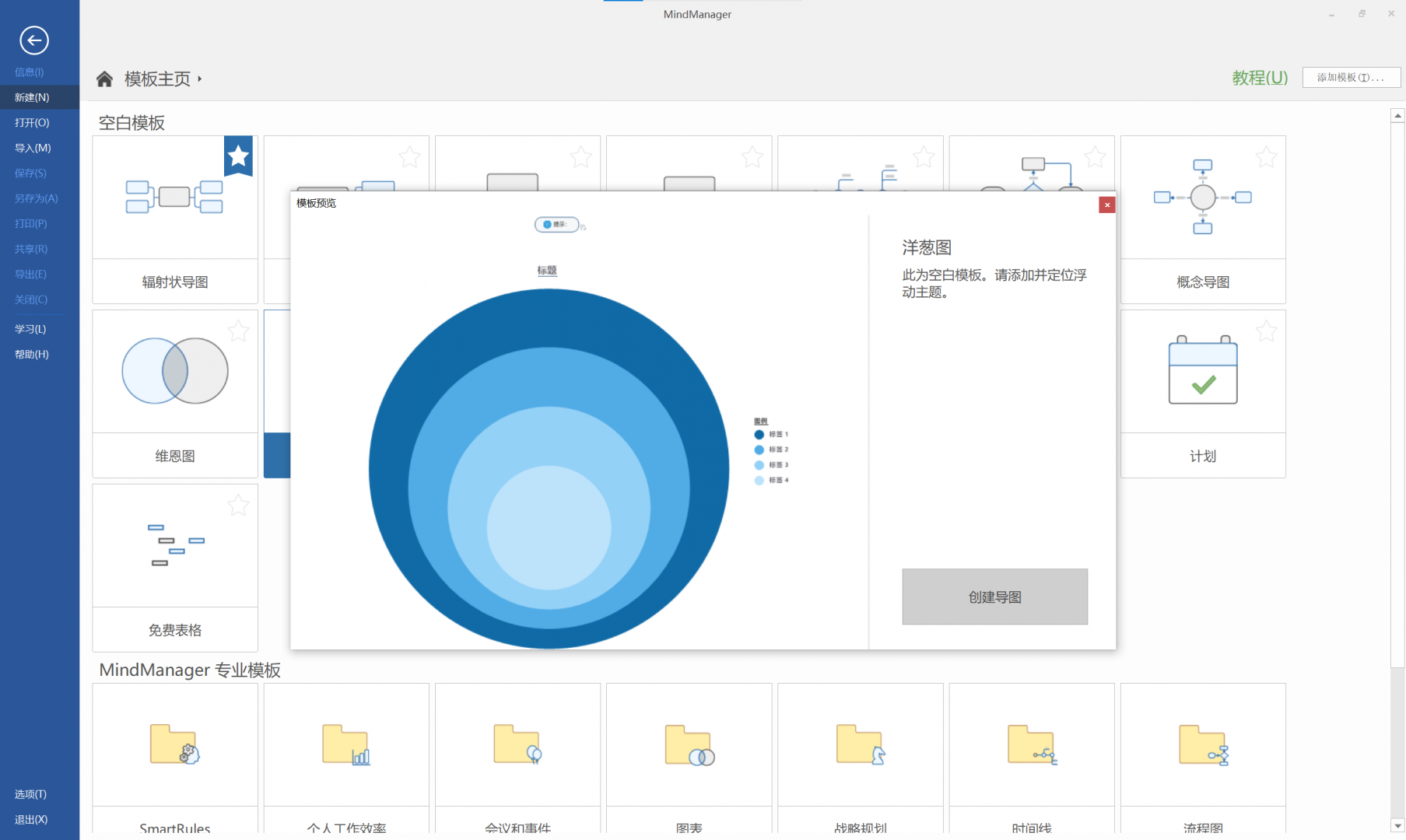1406x840 pixels.
Task: Click the 标签 4 palest legend dot
Action: (x=759, y=481)
